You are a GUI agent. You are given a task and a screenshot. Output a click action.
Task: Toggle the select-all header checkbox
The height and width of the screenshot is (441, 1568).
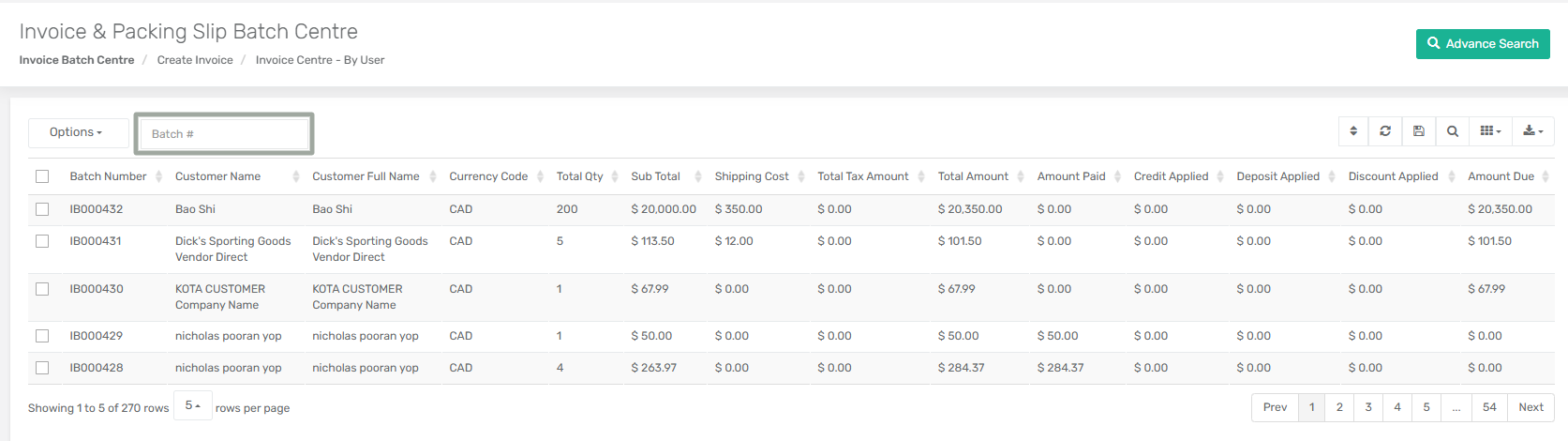pos(42,176)
